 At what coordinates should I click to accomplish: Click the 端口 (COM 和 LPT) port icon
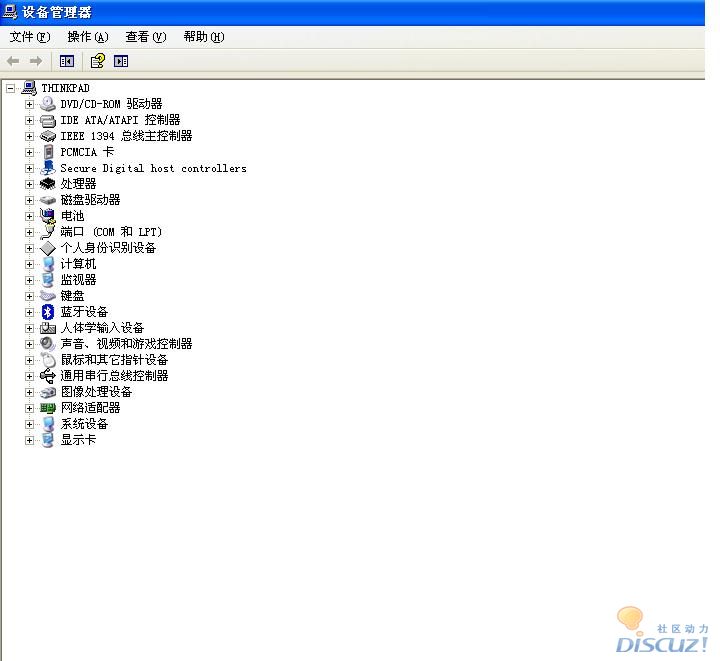click(48, 232)
